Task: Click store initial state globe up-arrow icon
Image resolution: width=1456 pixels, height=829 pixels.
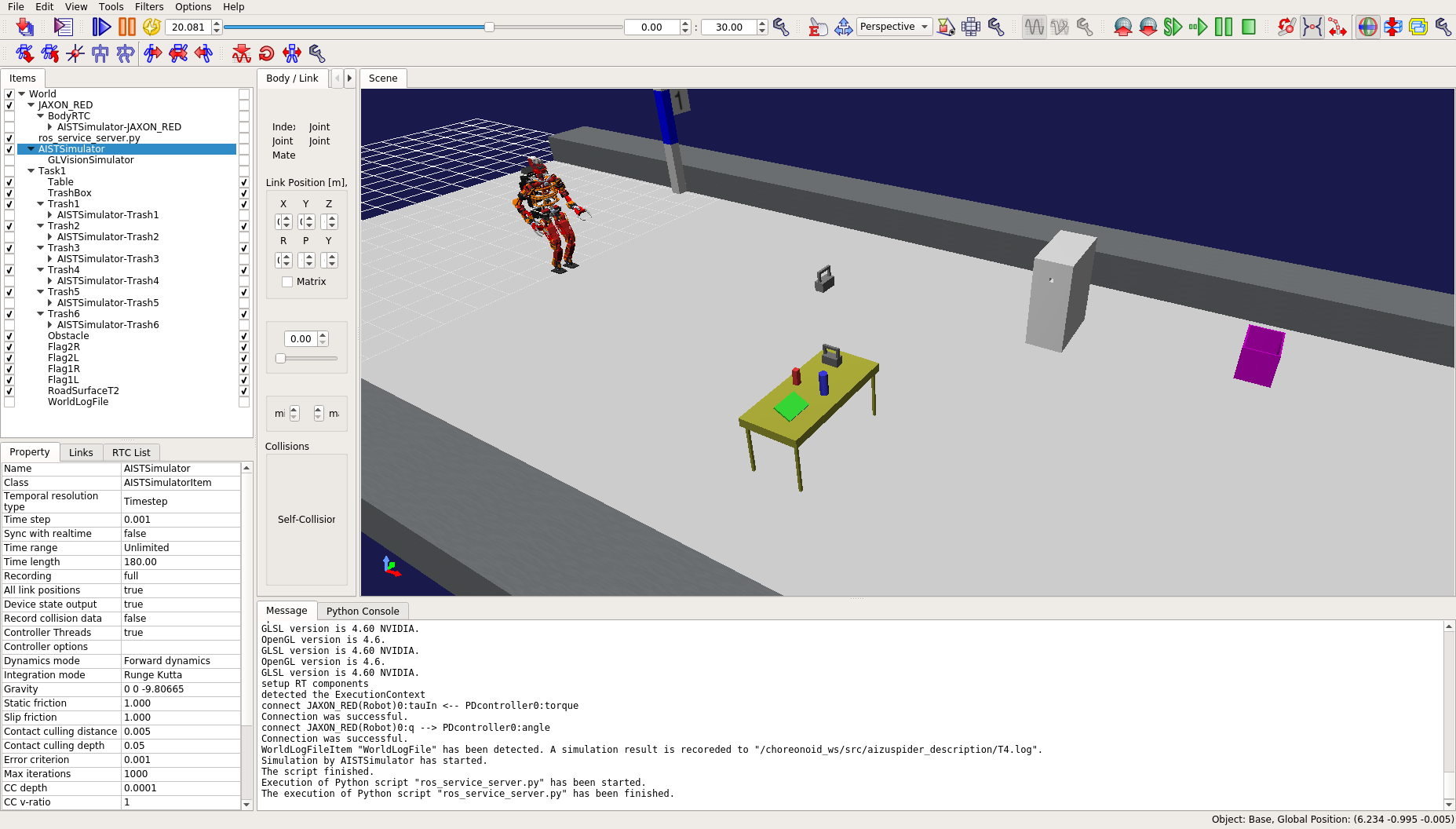Action: (x=1122, y=27)
